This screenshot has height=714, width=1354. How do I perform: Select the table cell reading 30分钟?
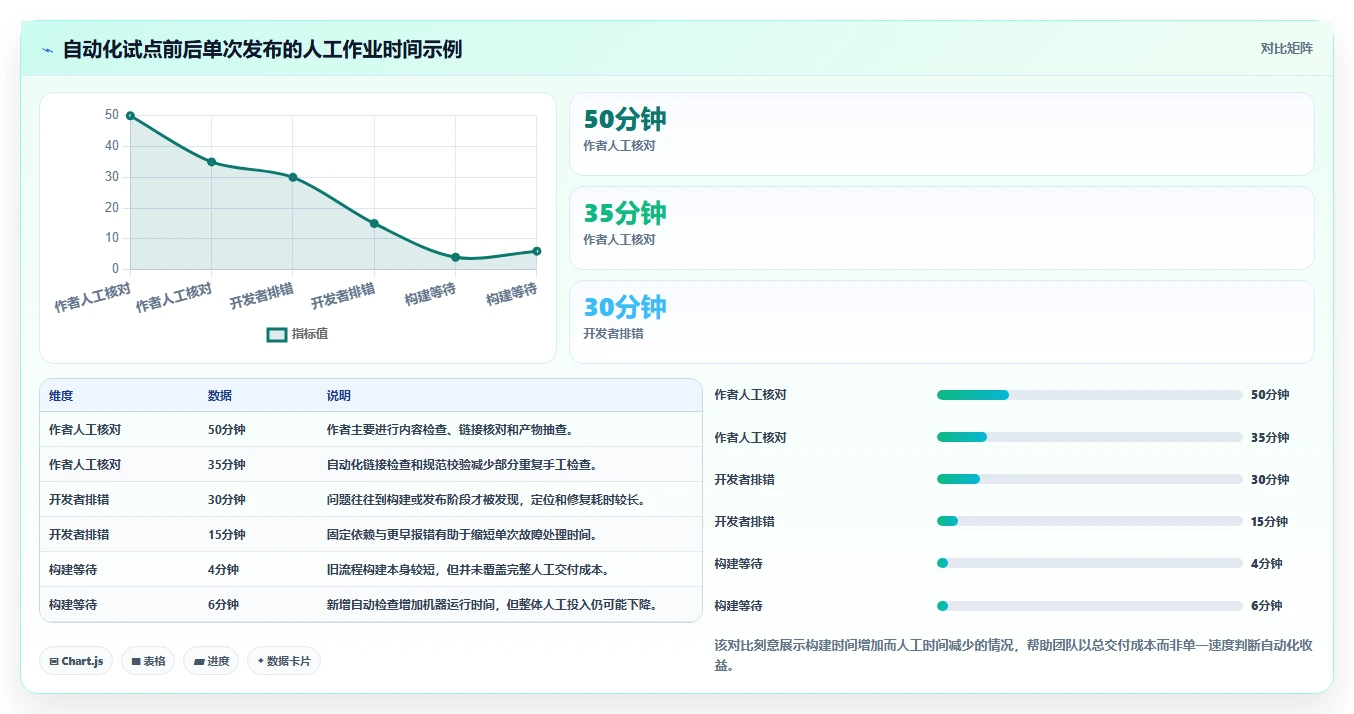(227, 500)
